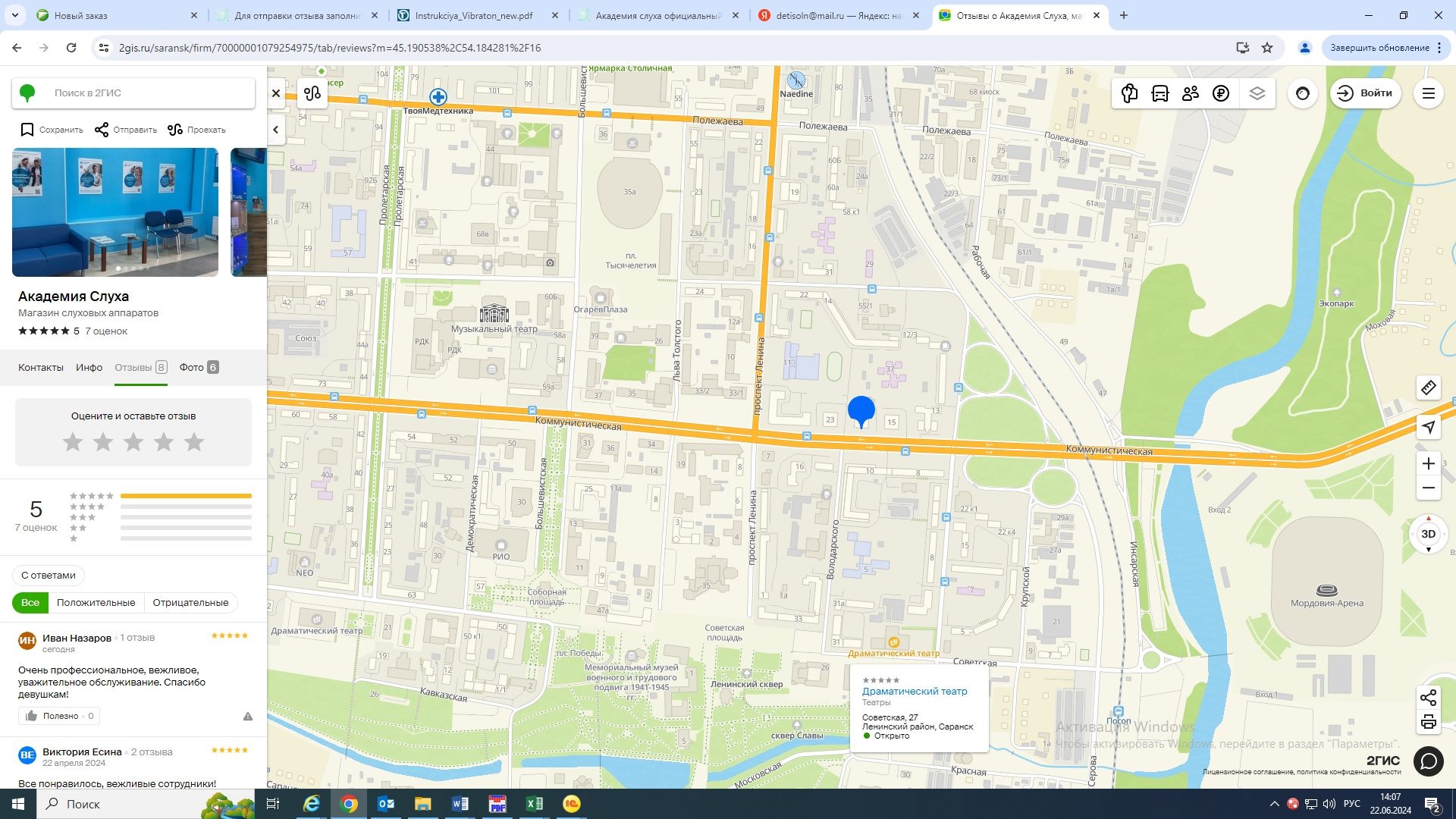This screenshot has height=819, width=1456.
Task: Toggle 3D map view
Action: click(x=1428, y=534)
